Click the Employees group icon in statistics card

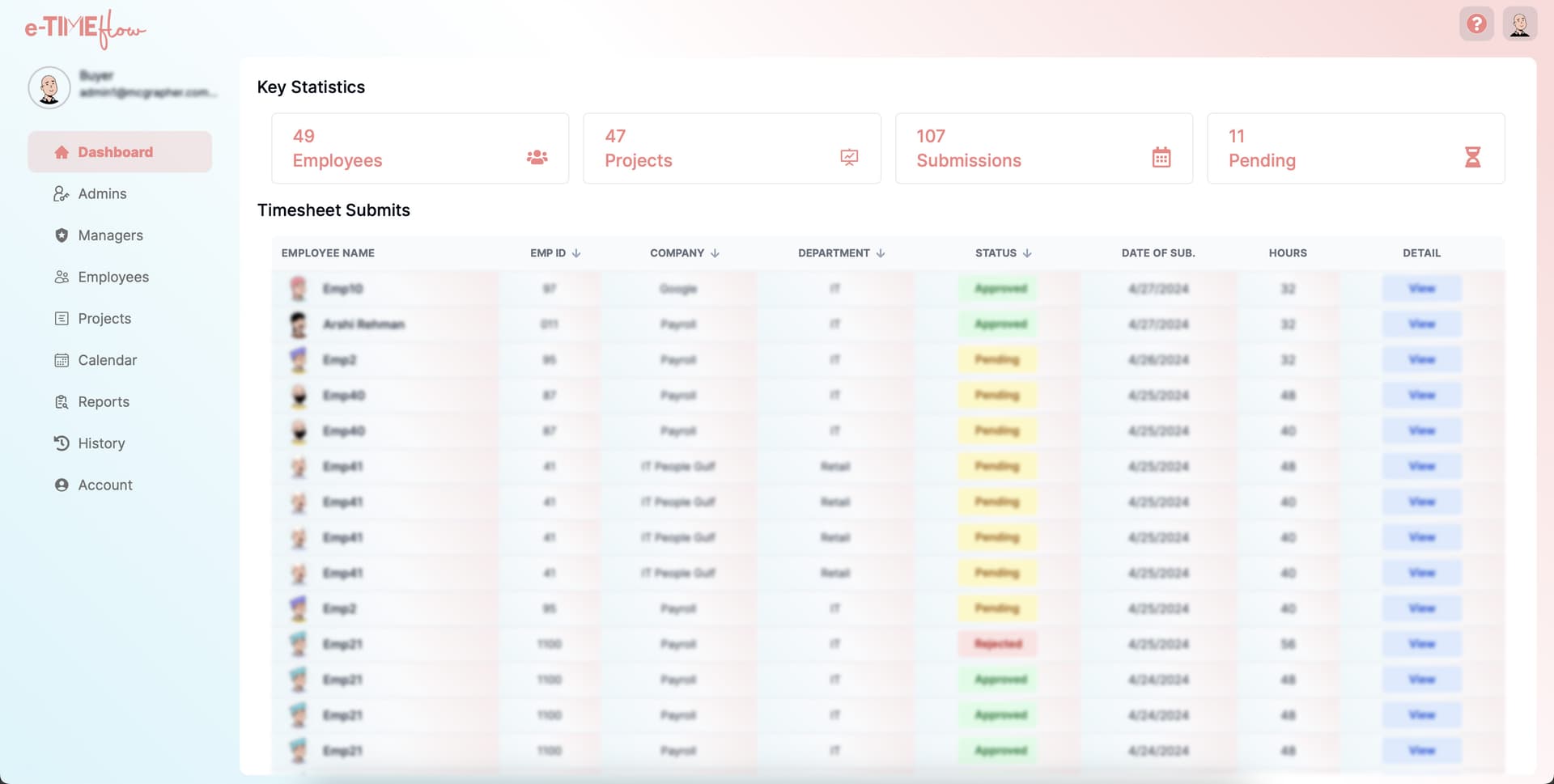click(x=537, y=157)
